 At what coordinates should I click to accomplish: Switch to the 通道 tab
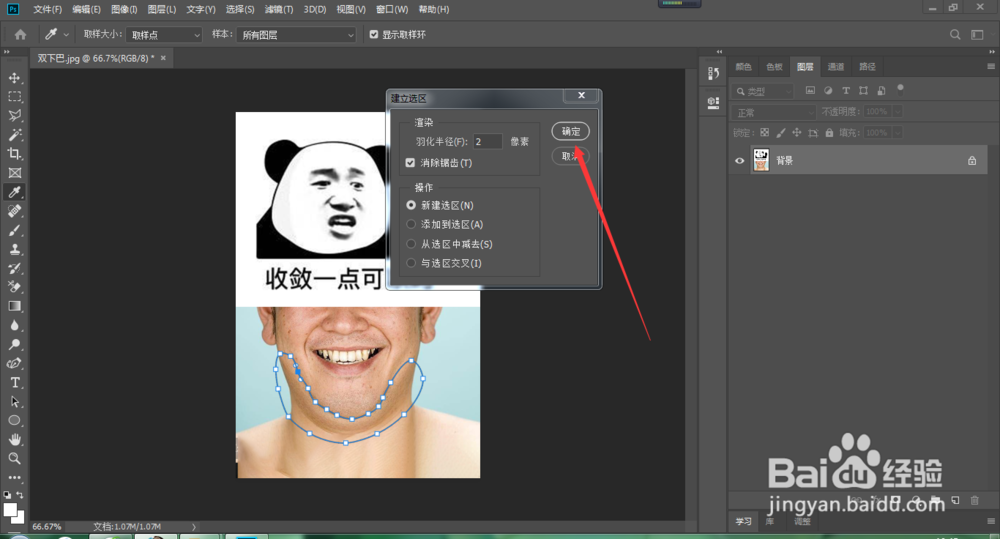(x=835, y=66)
